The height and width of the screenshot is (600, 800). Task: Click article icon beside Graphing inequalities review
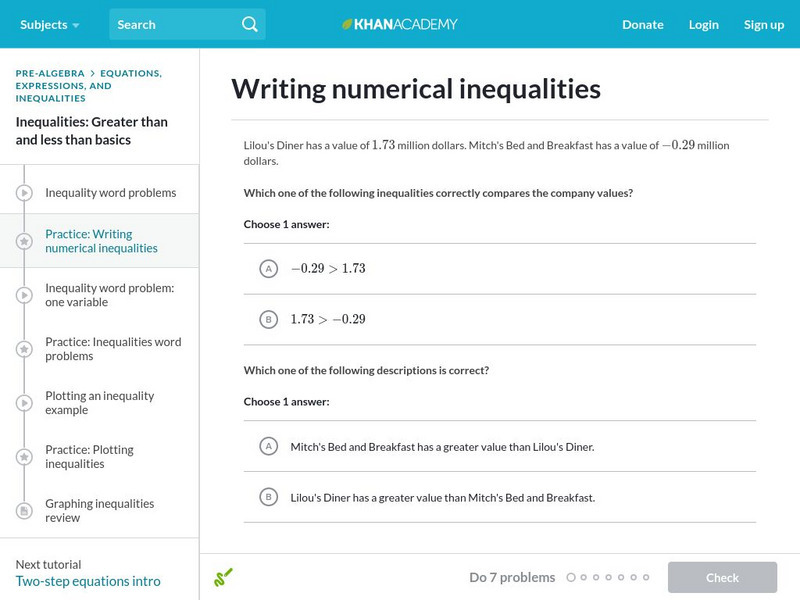pyautogui.click(x=24, y=511)
